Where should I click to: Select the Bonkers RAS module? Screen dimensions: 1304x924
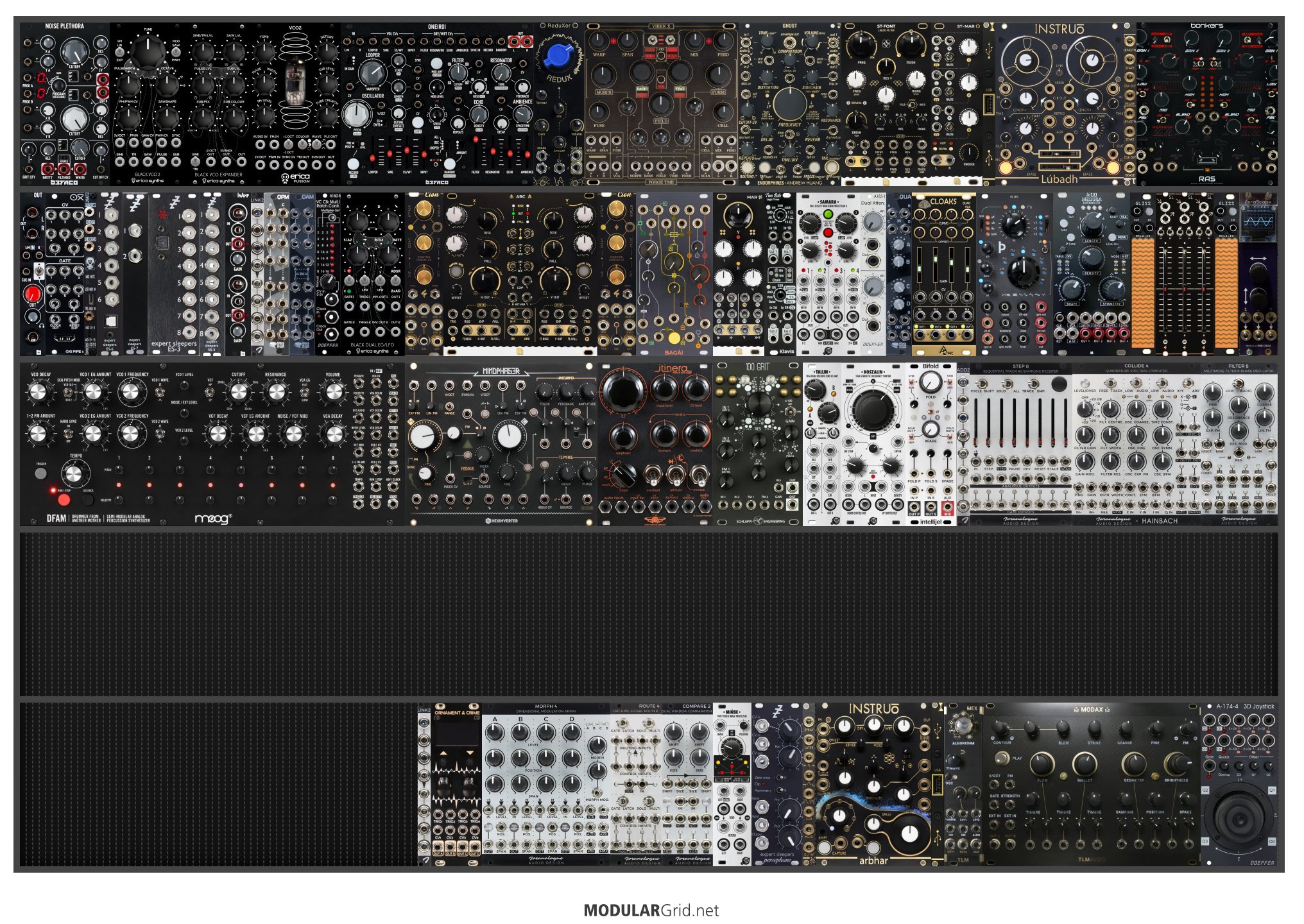coord(1206,104)
